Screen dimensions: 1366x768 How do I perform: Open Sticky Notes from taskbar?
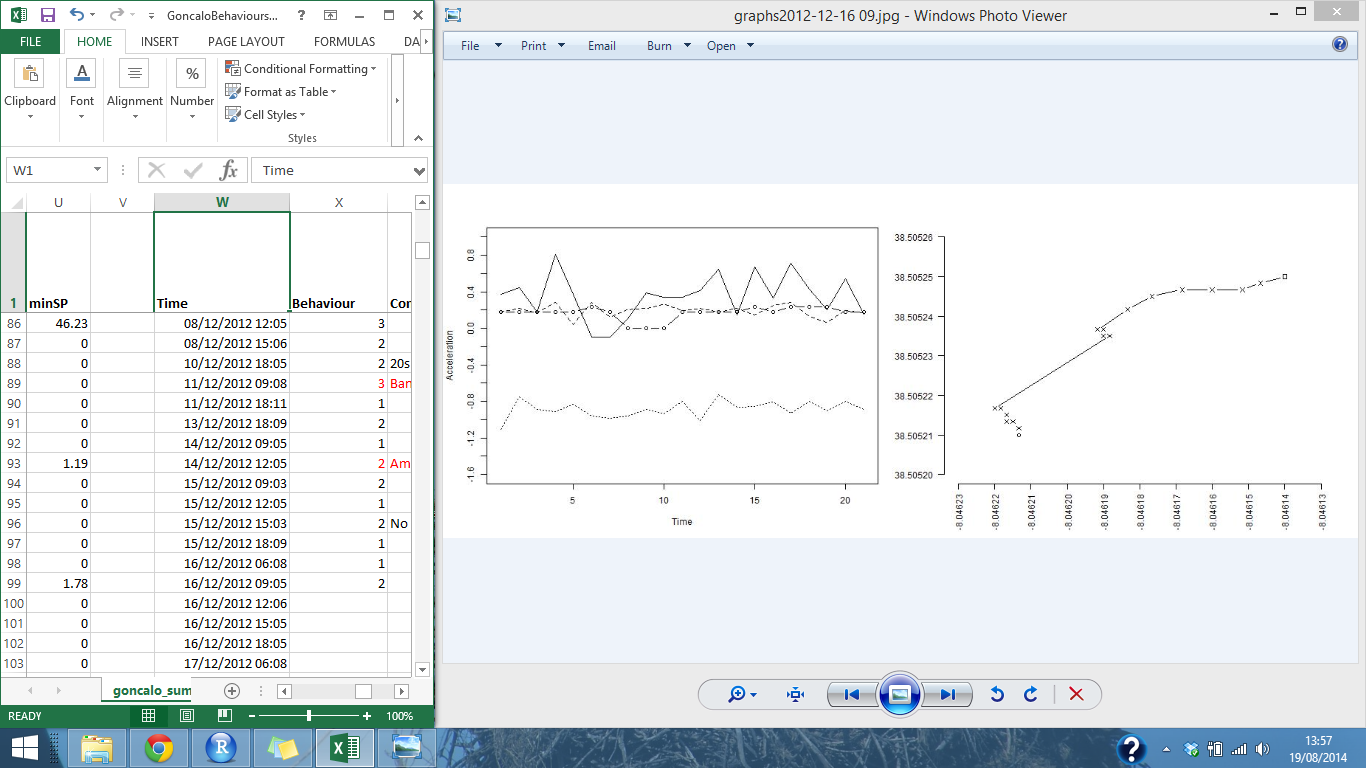click(283, 748)
